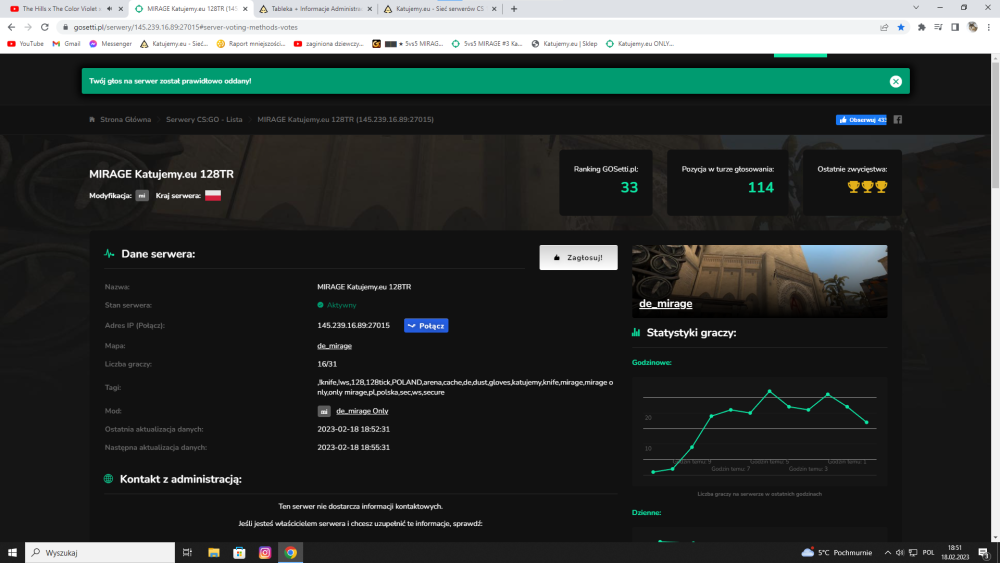Switch to Katujemy.eu - Sieć serwerów CS tab
1000x563 pixels.
[x=440, y=9]
